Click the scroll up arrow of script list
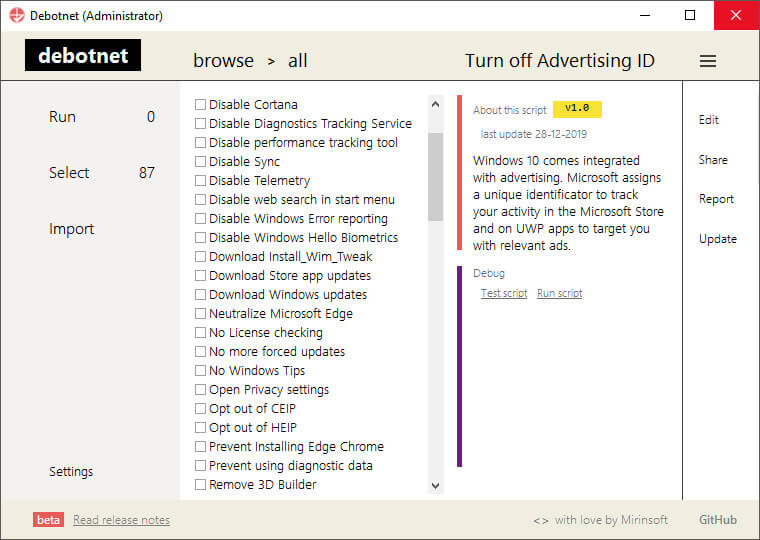Image resolution: width=760 pixels, height=540 pixels. coord(435,104)
